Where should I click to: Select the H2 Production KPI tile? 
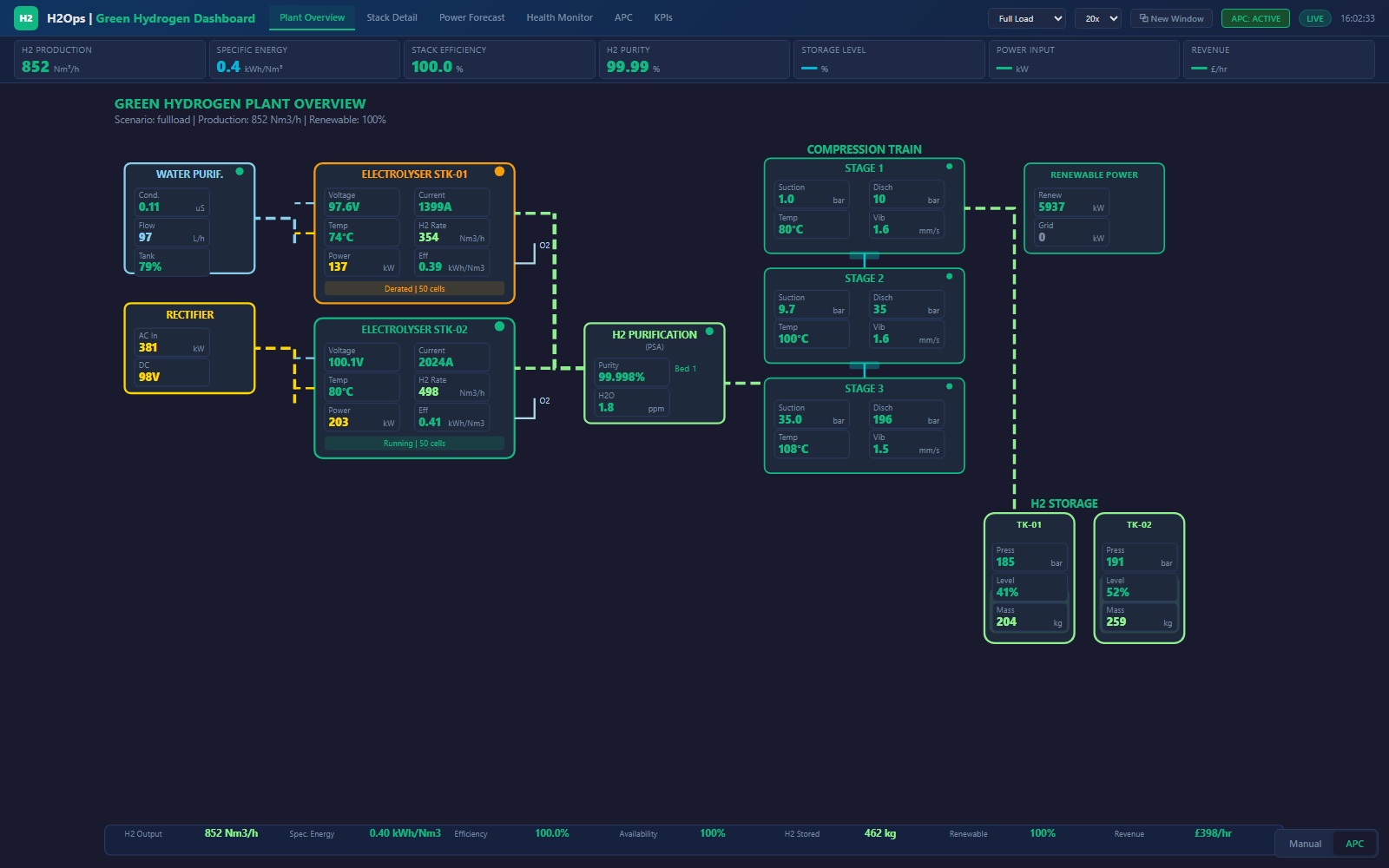109,58
